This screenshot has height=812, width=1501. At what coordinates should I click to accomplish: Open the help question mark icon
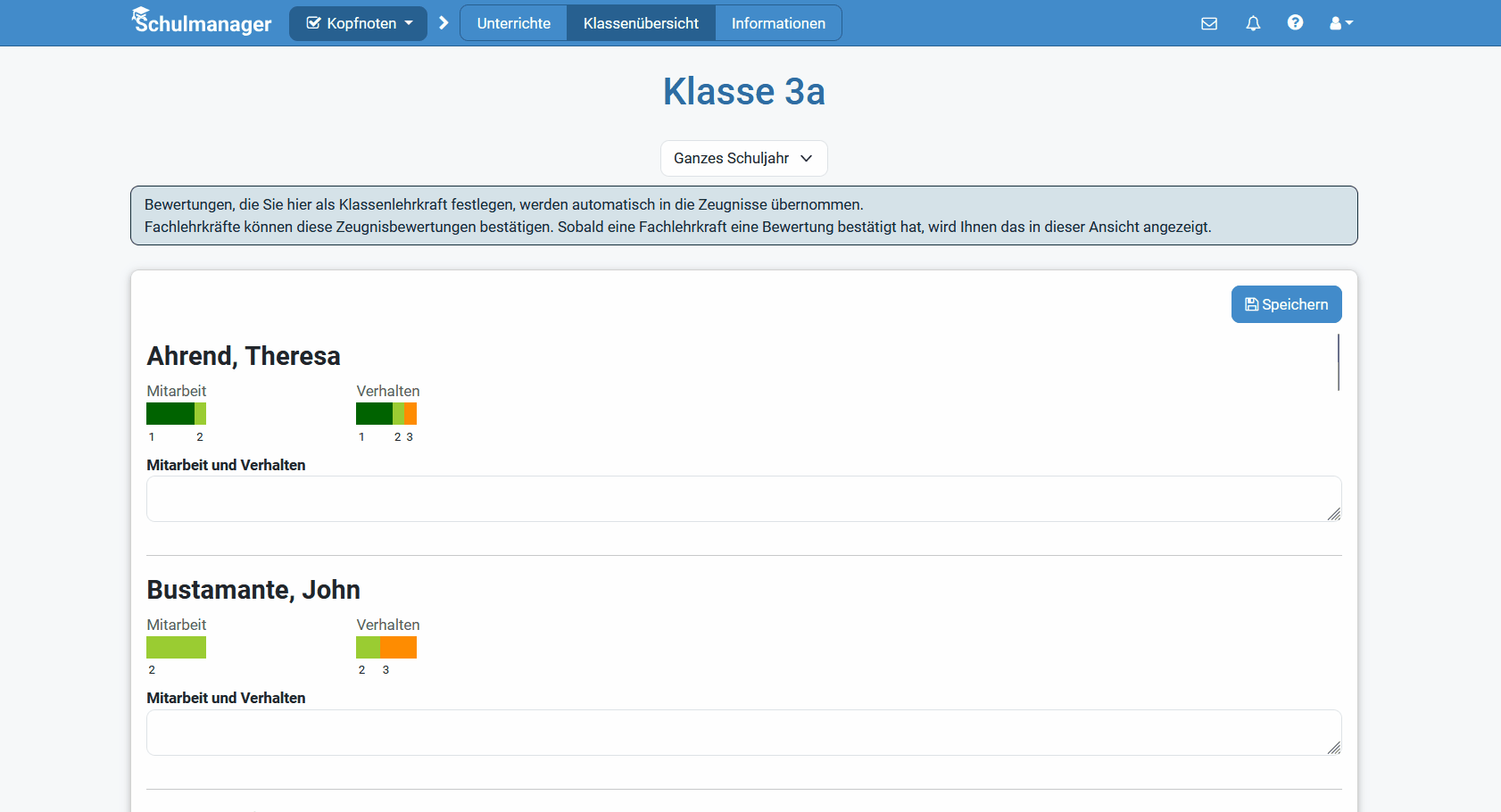point(1295,22)
